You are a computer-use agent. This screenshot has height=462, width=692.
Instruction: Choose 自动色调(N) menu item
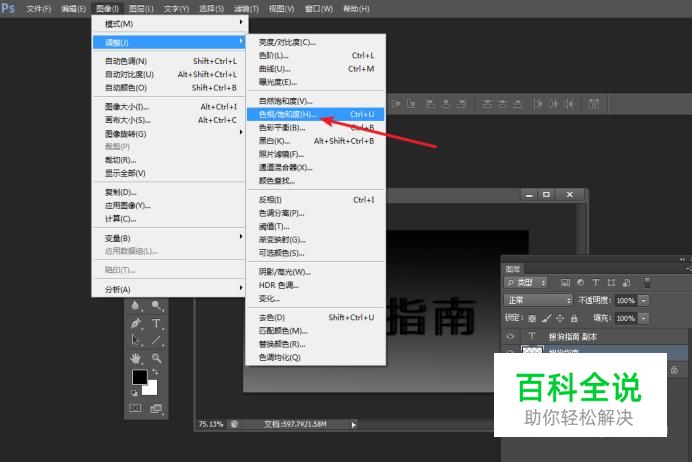pyautogui.click(x=170, y=61)
